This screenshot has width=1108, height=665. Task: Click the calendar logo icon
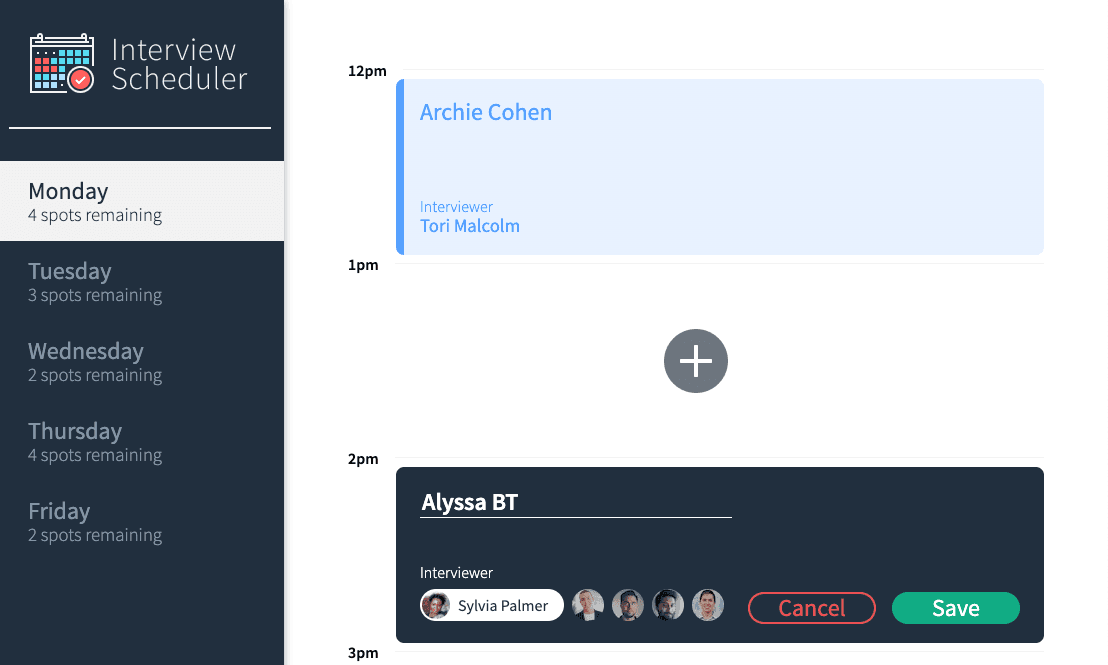tap(62, 63)
